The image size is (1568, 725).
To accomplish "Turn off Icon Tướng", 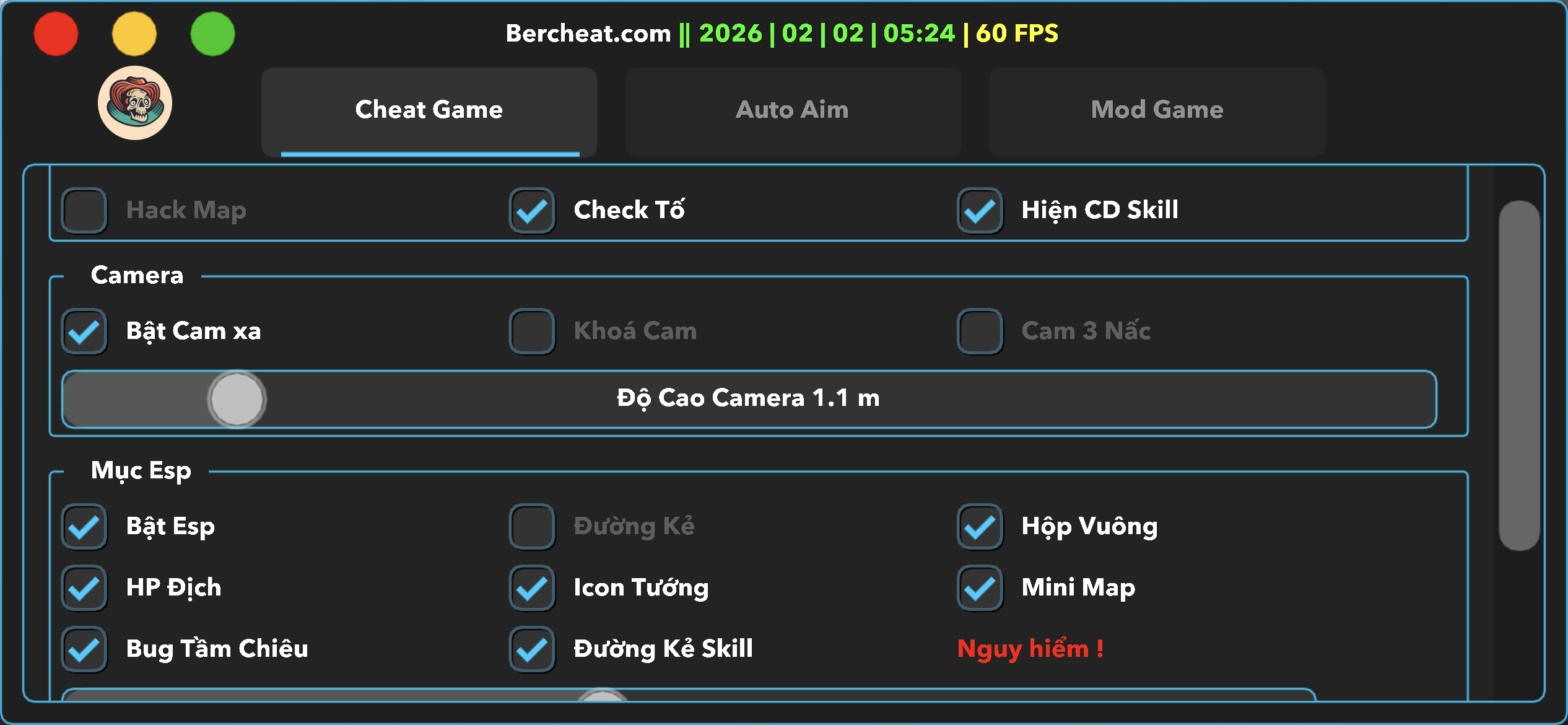I will coord(531,587).
